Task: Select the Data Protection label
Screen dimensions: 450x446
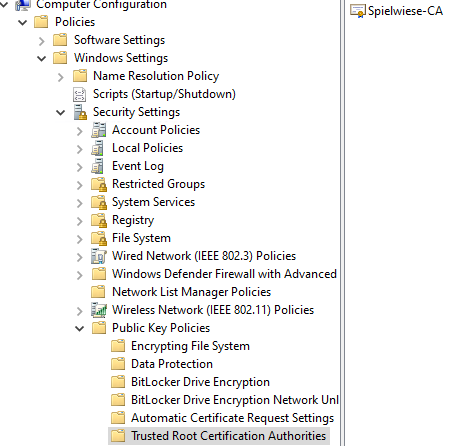Action: pyautogui.click(x=172, y=364)
